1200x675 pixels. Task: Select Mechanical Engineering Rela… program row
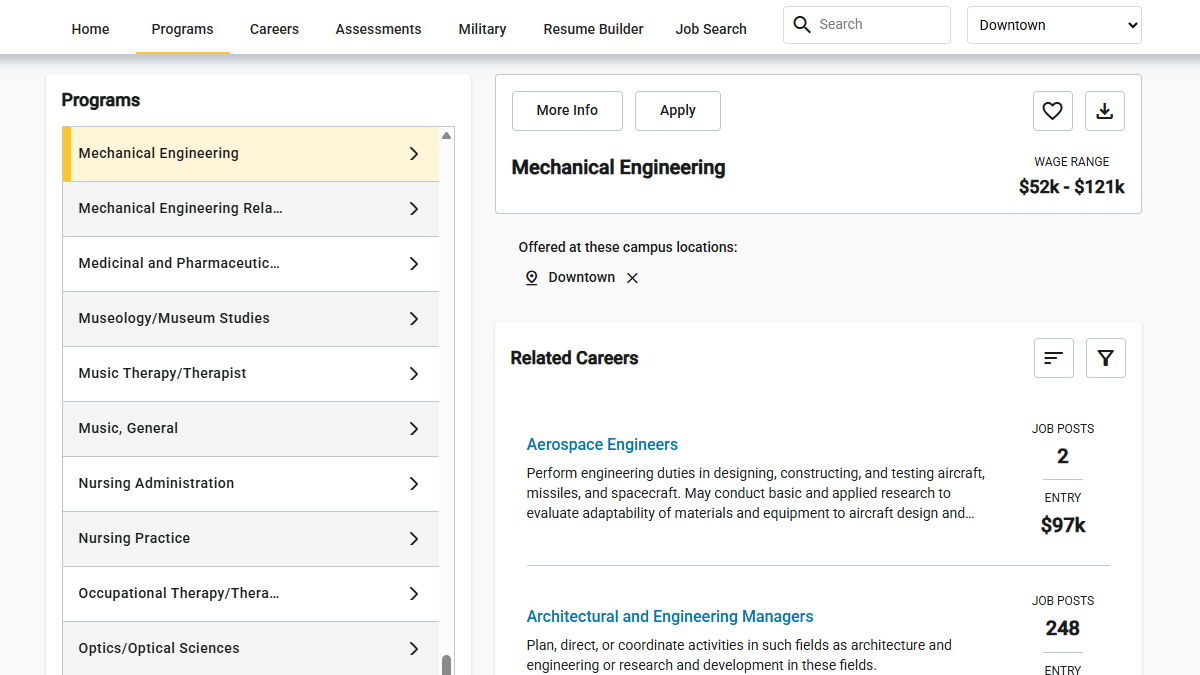click(251, 209)
